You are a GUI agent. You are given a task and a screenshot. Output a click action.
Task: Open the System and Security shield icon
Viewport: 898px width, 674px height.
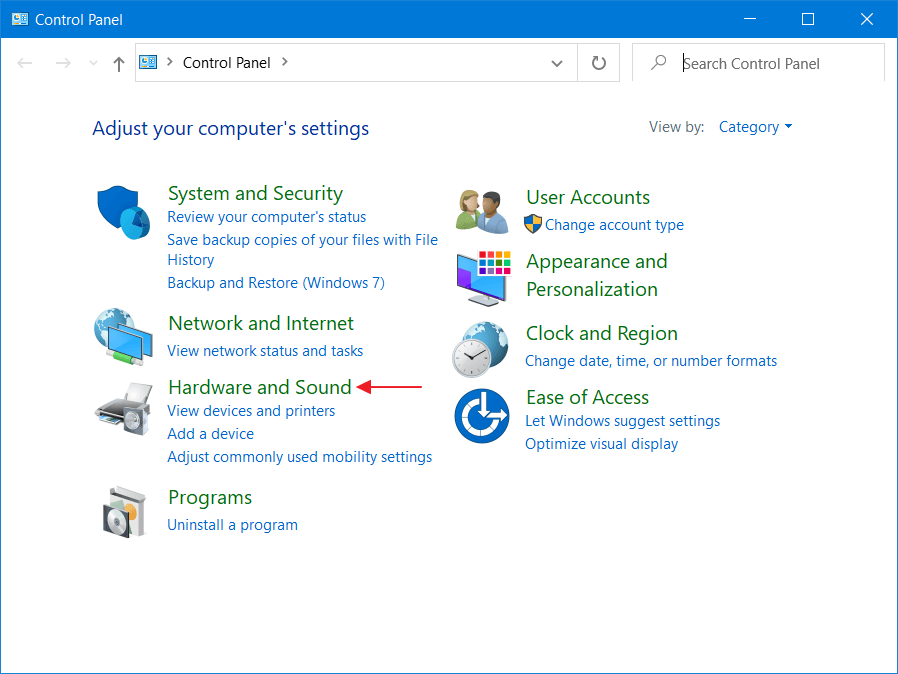[124, 212]
